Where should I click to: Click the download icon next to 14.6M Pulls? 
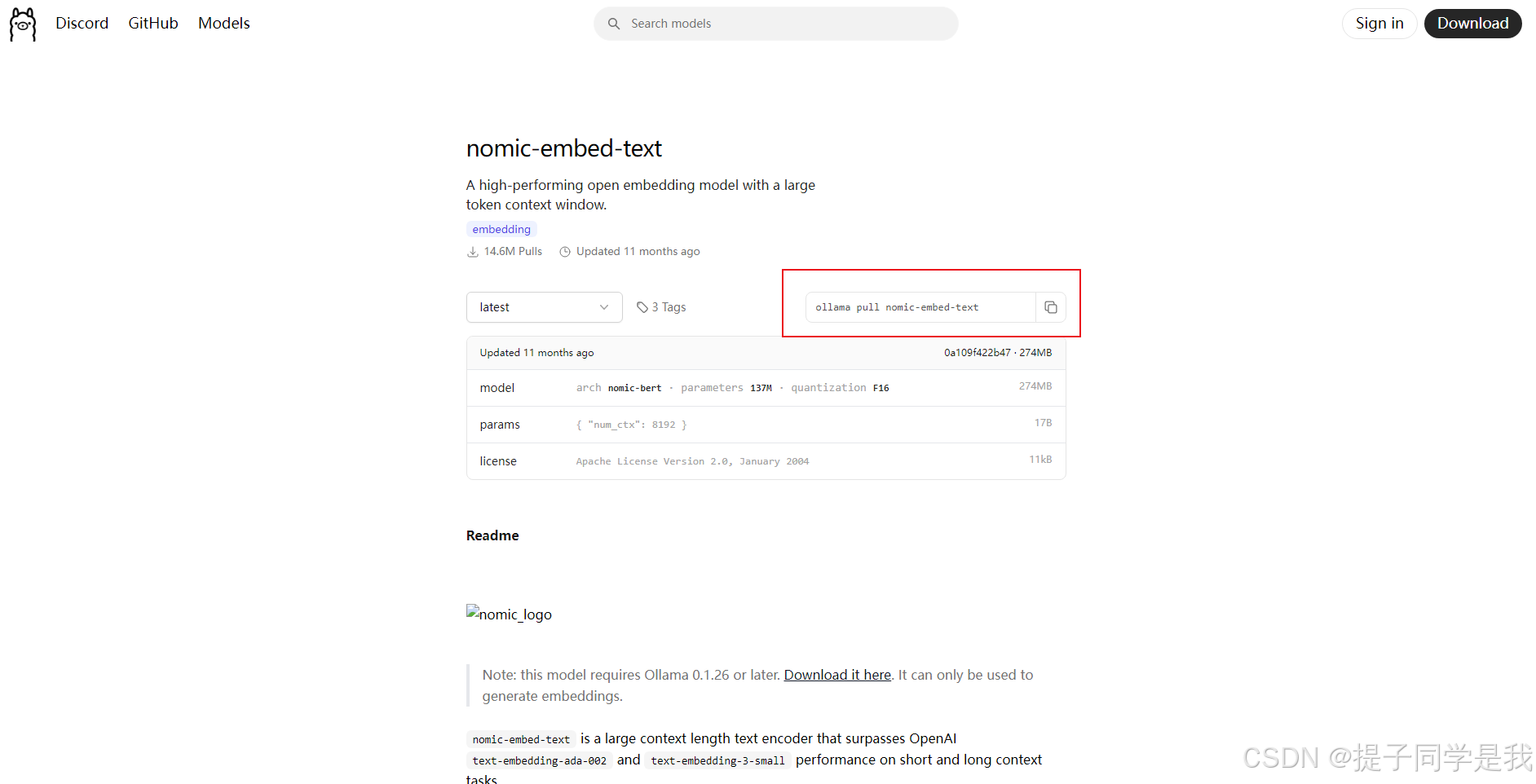pos(473,252)
